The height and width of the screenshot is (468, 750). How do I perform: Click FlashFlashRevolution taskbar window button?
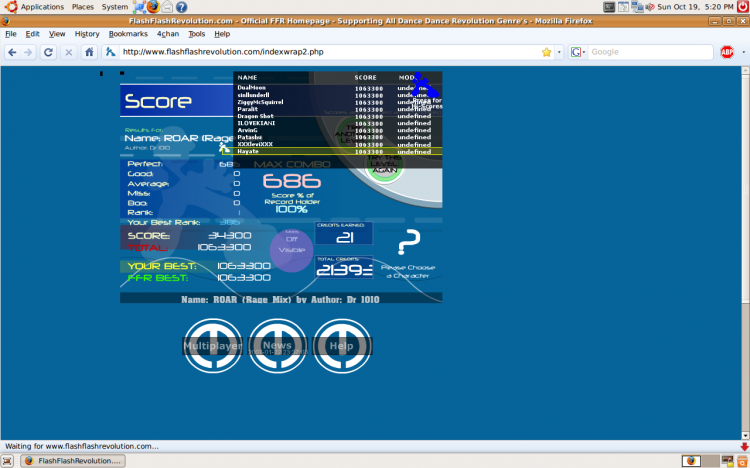pyautogui.click(x=73, y=461)
